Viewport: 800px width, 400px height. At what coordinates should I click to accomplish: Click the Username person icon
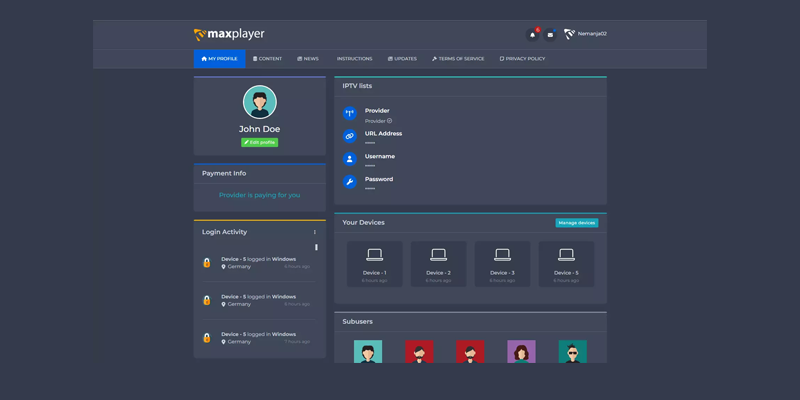(x=350, y=159)
